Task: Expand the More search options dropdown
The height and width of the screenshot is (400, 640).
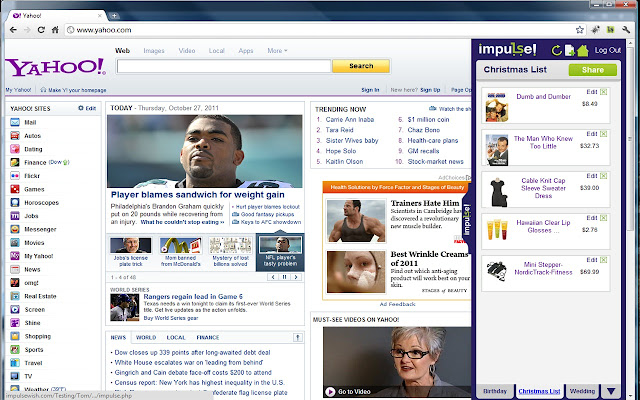Action: tap(277, 51)
